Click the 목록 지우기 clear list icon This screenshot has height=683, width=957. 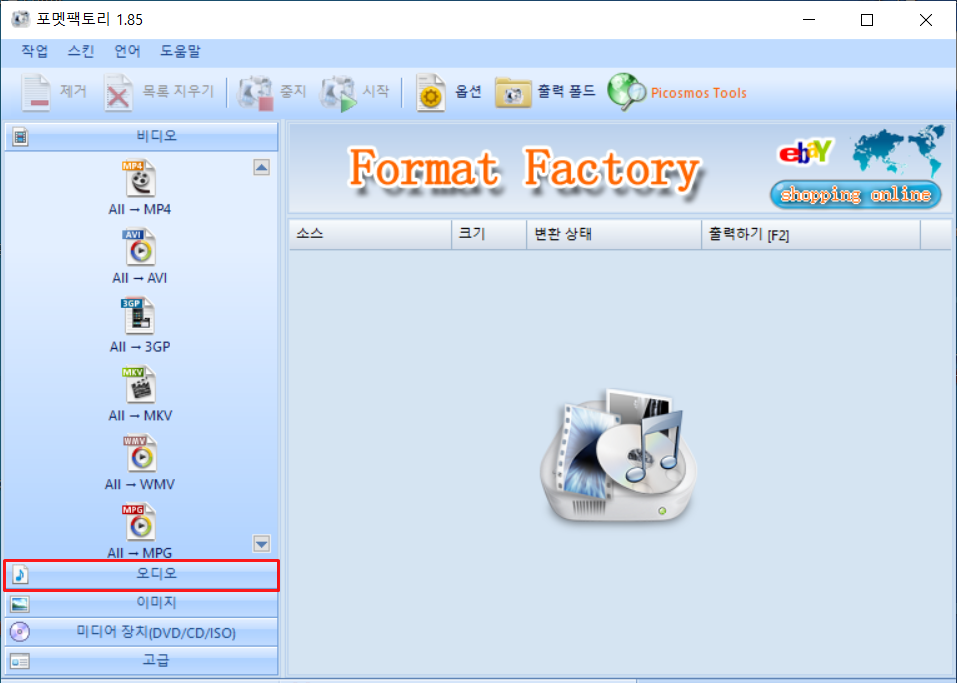(118, 92)
